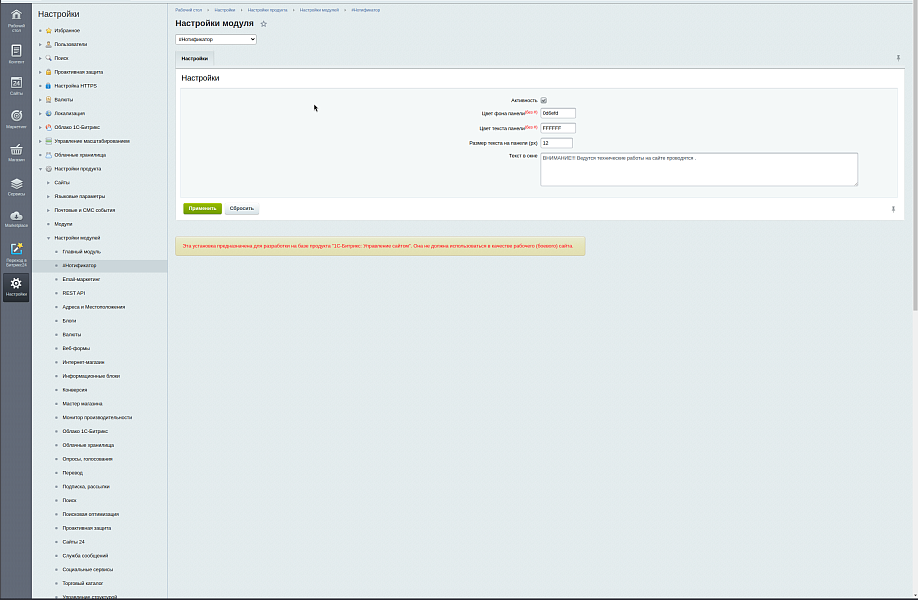Click the panel background color field
This screenshot has width=918, height=600.
coord(558,113)
